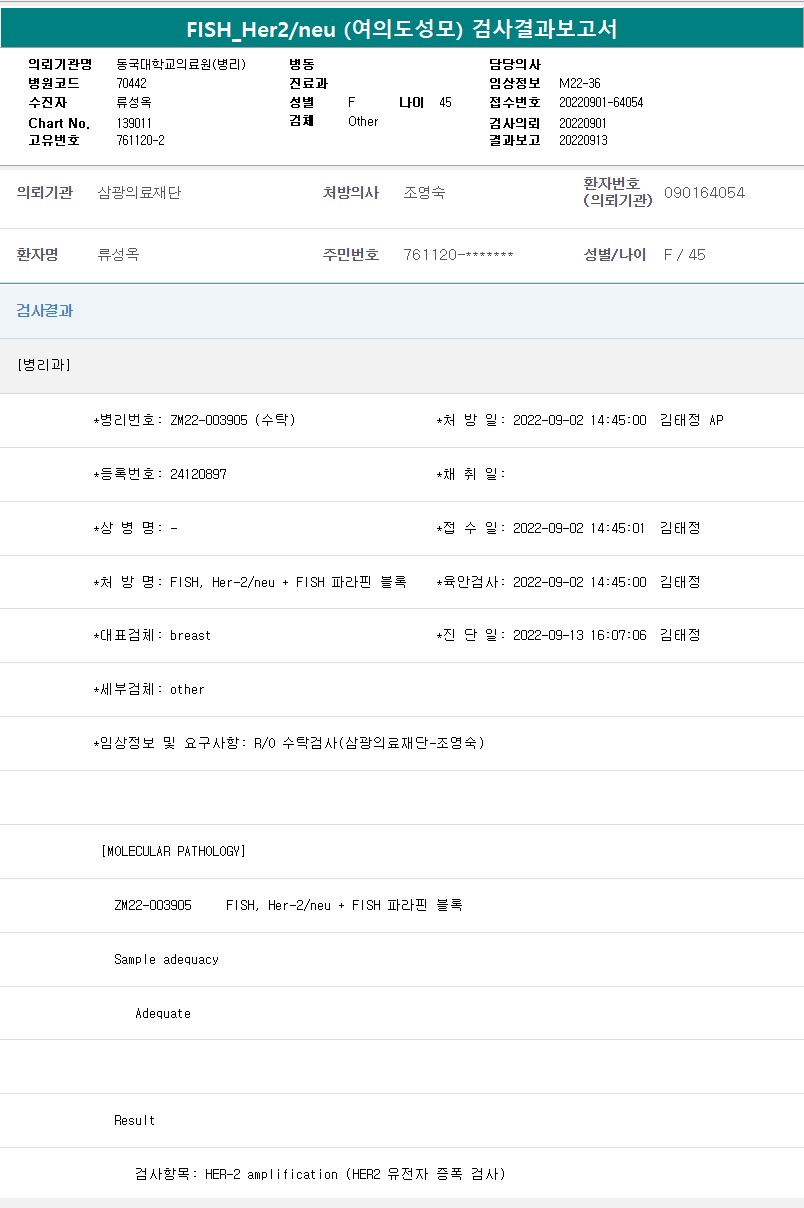The width and height of the screenshot is (804, 1208).
Task: Click the '*상 병 명: -' line
Action: point(135,528)
